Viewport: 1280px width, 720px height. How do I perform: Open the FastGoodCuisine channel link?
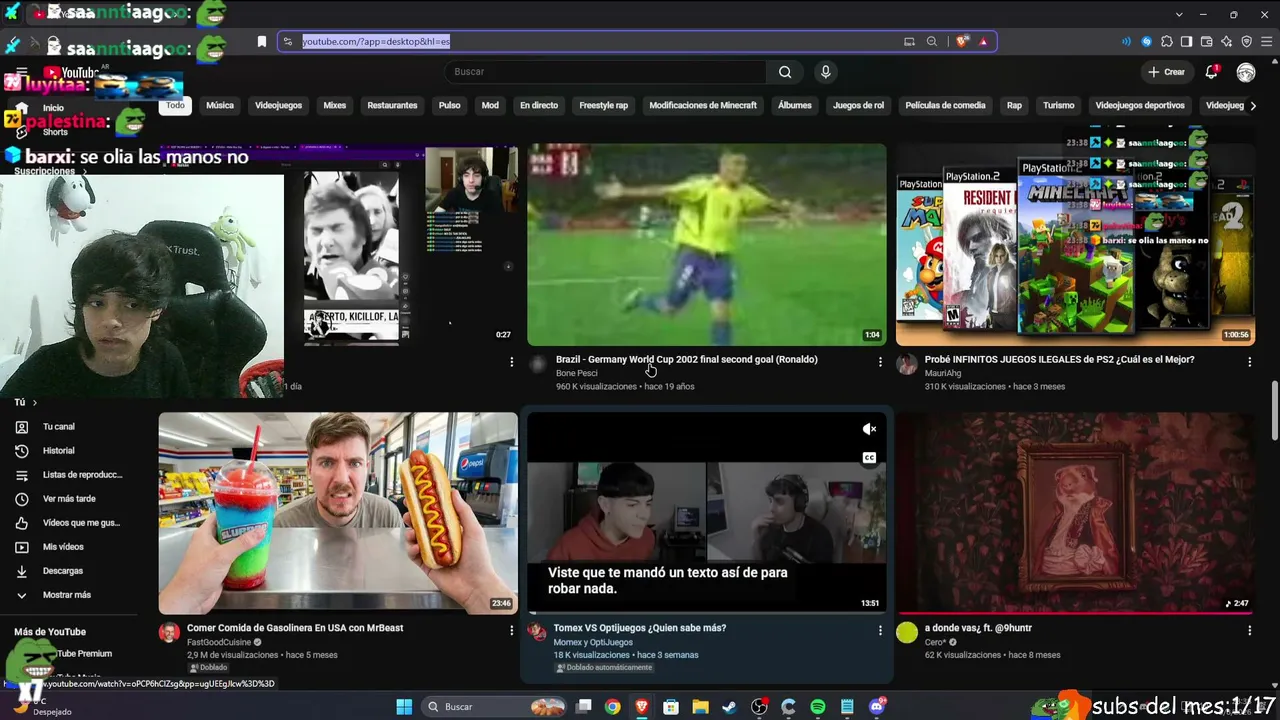(218, 642)
